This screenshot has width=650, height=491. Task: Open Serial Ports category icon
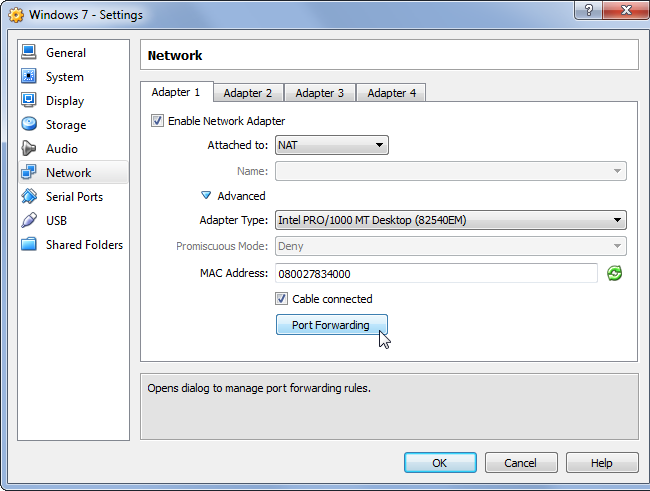tap(29, 197)
